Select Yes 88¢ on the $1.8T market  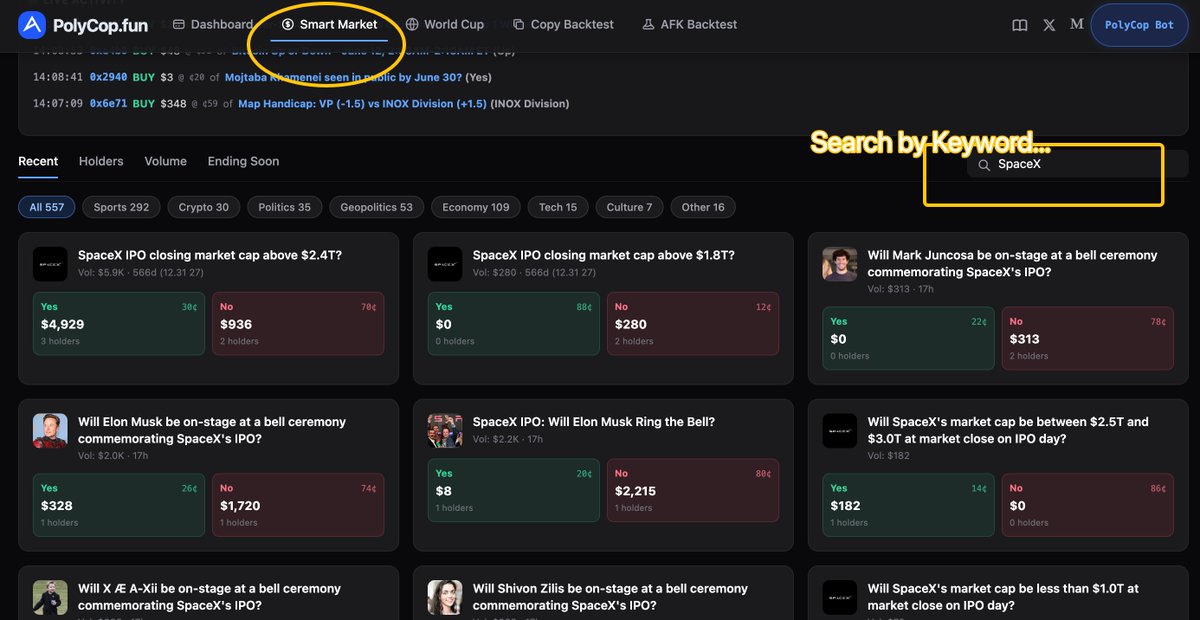514,324
